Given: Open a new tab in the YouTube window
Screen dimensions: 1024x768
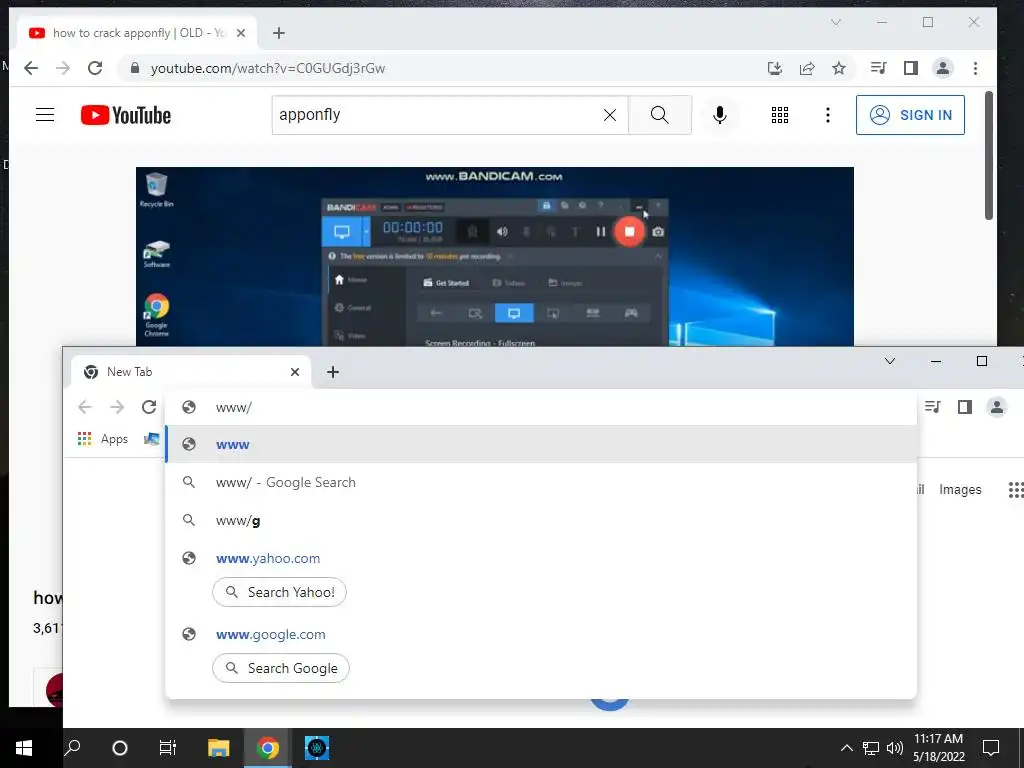Looking at the screenshot, I should (279, 33).
